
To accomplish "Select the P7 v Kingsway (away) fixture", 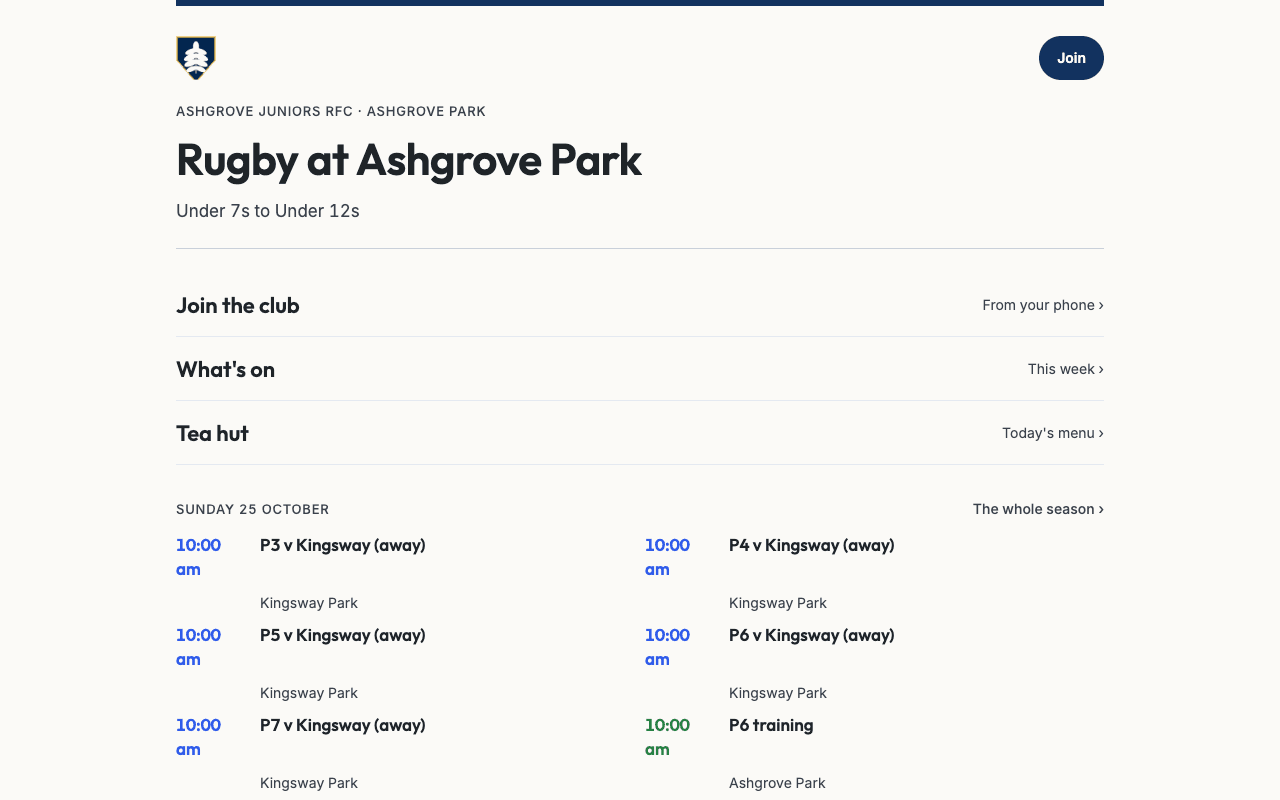I will click(343, 725).
